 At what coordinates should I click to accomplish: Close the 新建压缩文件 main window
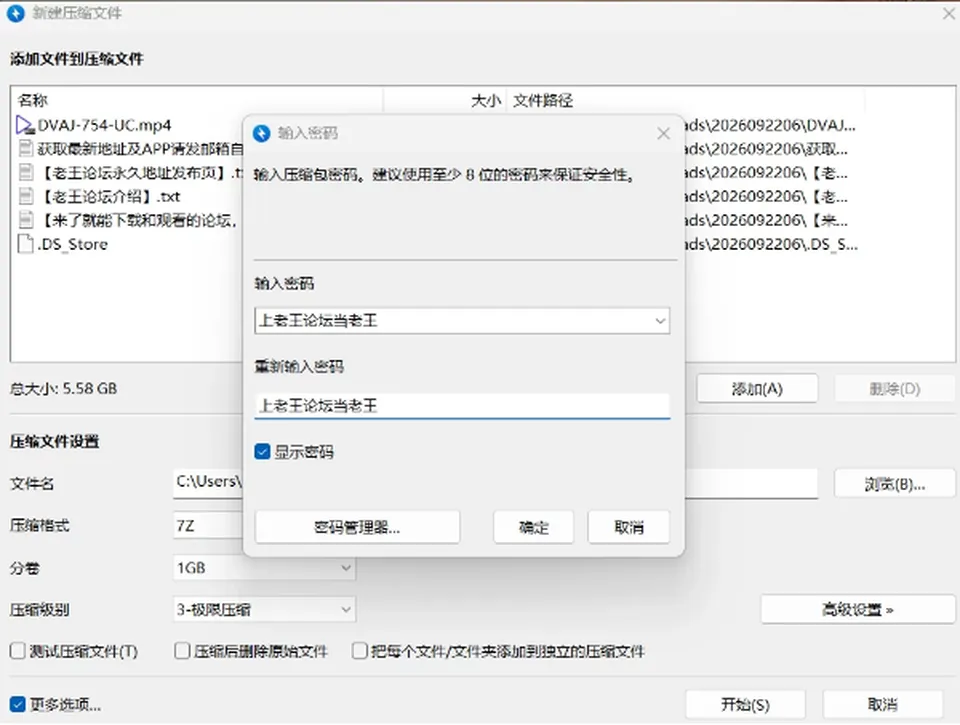[949, 13]
